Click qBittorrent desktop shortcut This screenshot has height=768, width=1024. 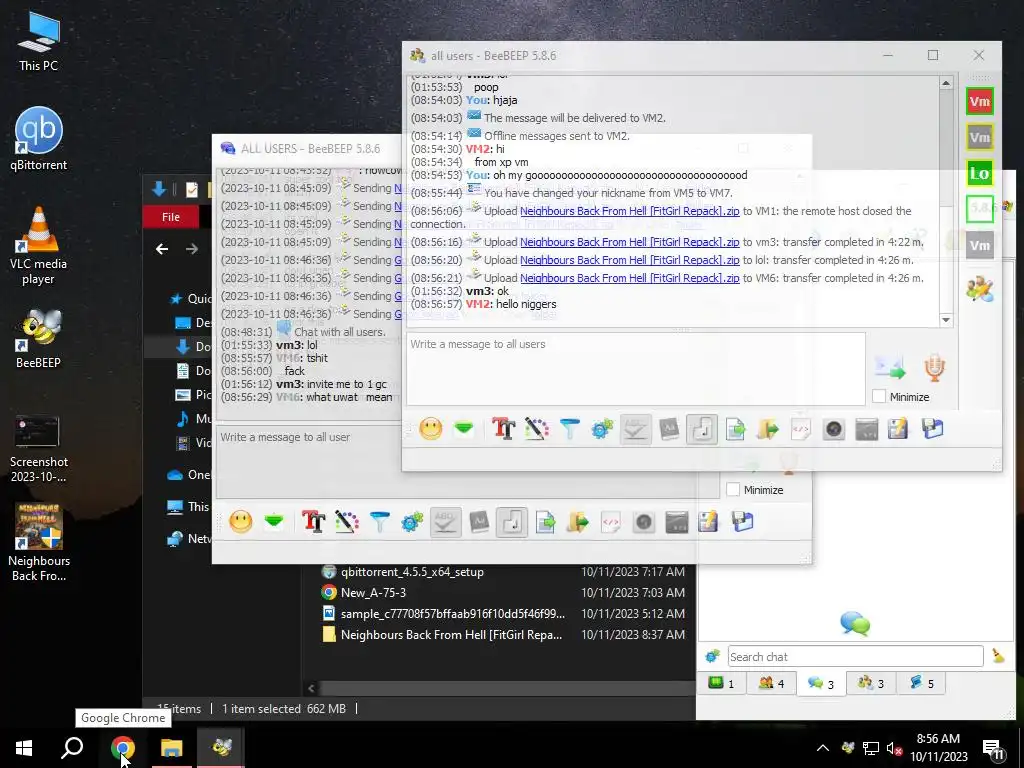click(x=38, y=139)
